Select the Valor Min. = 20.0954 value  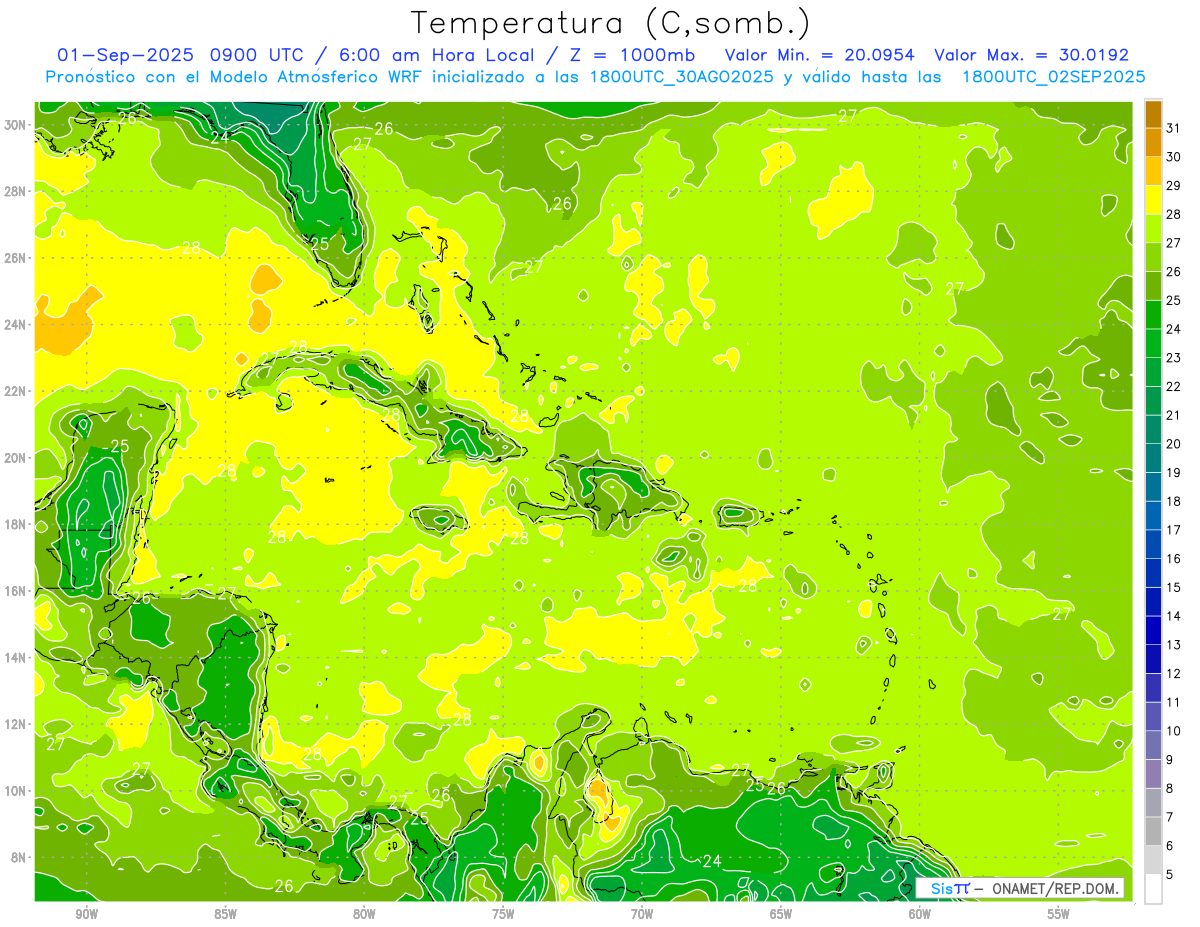coord(820,55)
